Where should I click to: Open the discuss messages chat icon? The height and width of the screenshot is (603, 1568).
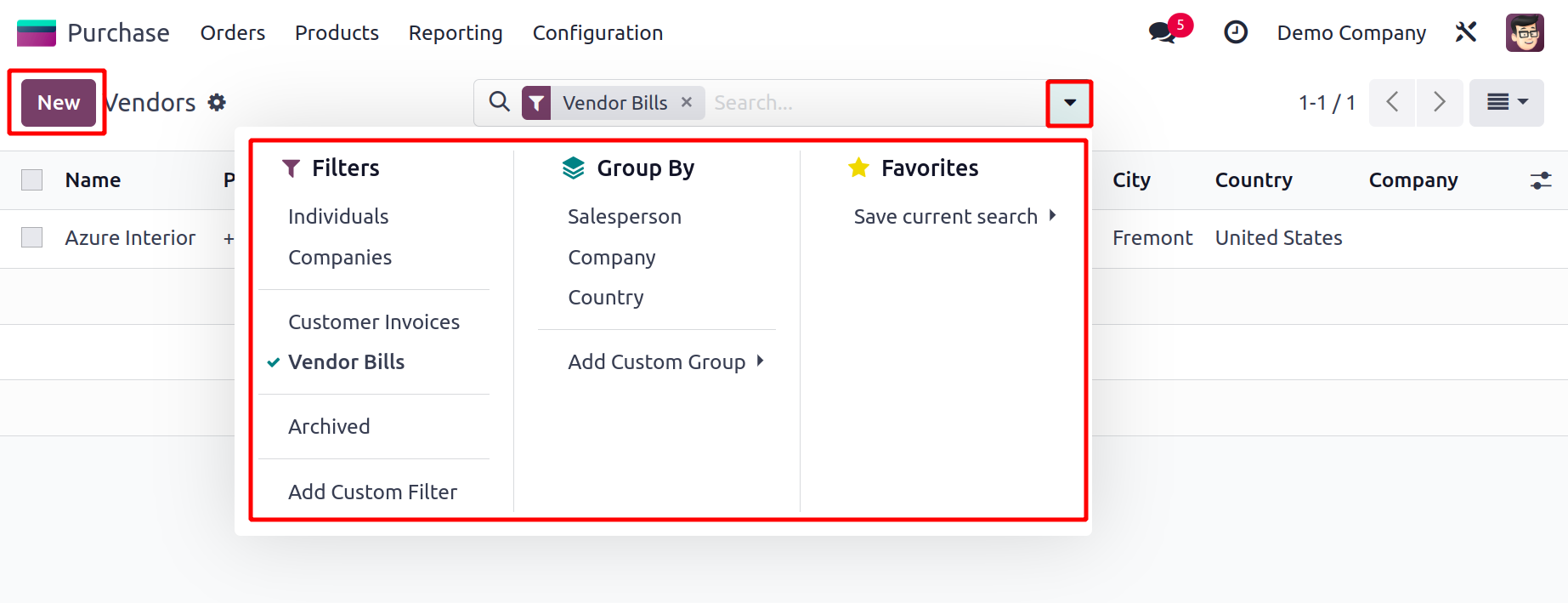pyautogui.click(x=1162, y=33)
